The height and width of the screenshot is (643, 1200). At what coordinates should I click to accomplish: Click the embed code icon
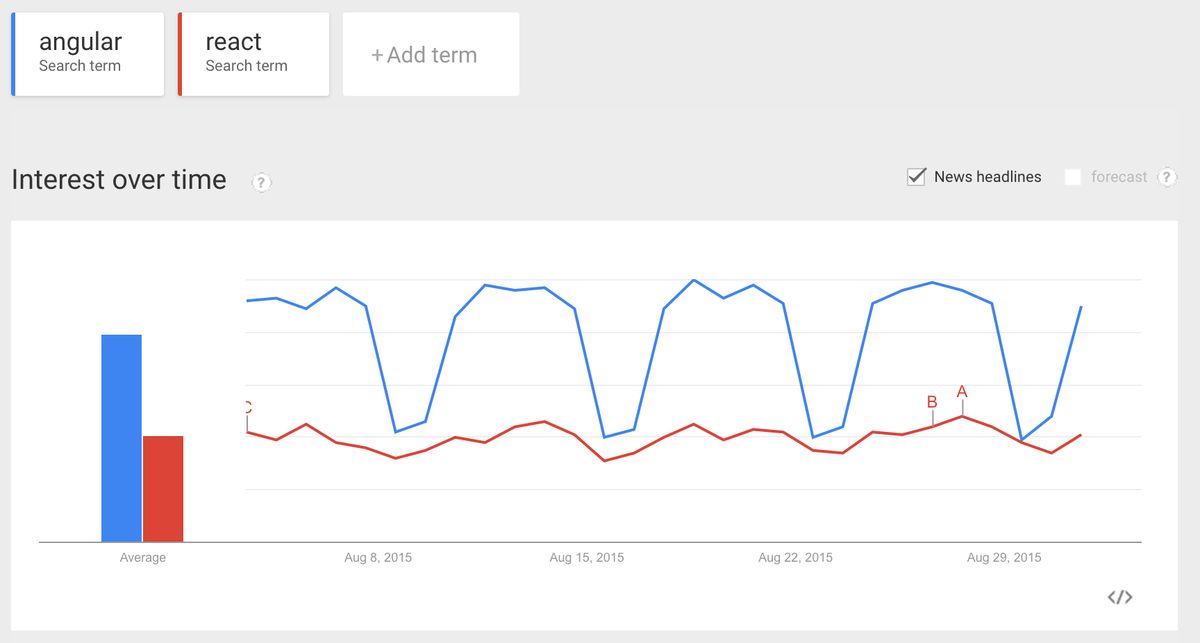(x=1119, y=597)
